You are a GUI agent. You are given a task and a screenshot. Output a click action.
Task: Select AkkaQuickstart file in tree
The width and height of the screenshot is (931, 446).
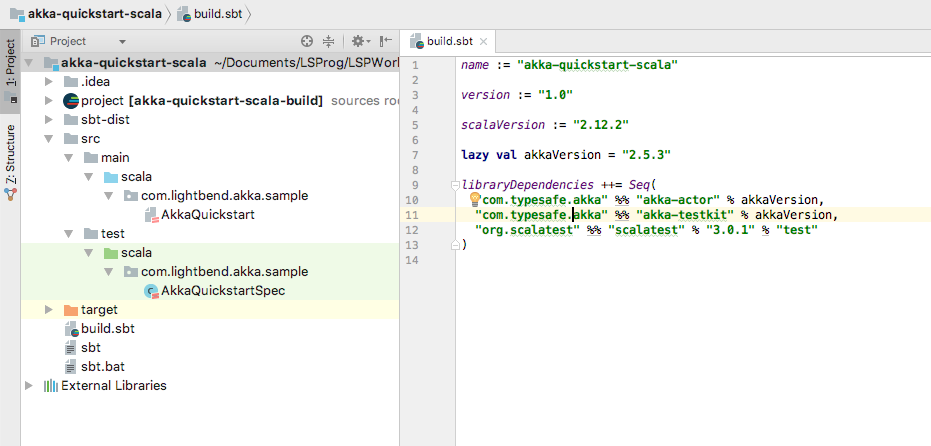point(208,215)
